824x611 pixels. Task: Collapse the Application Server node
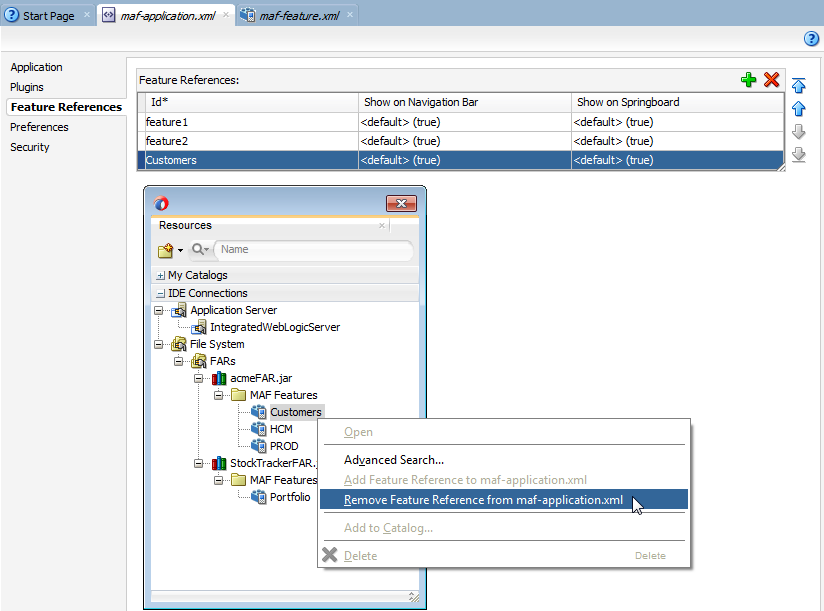[158, 310]
